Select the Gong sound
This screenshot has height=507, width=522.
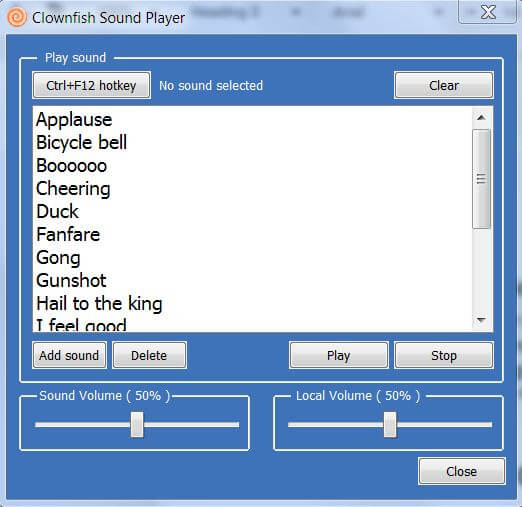pos(58,258)
